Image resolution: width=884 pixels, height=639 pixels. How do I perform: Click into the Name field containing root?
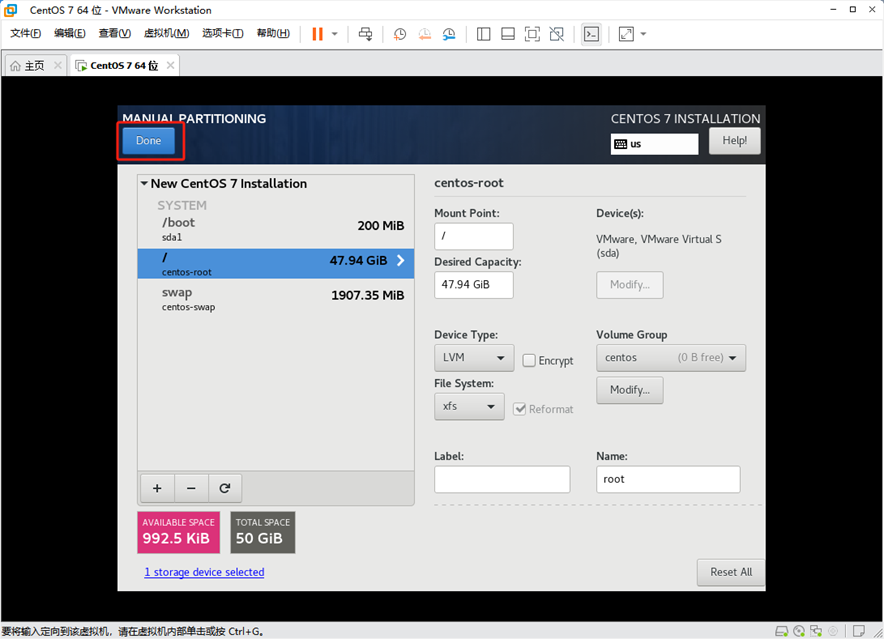point(668,479)
